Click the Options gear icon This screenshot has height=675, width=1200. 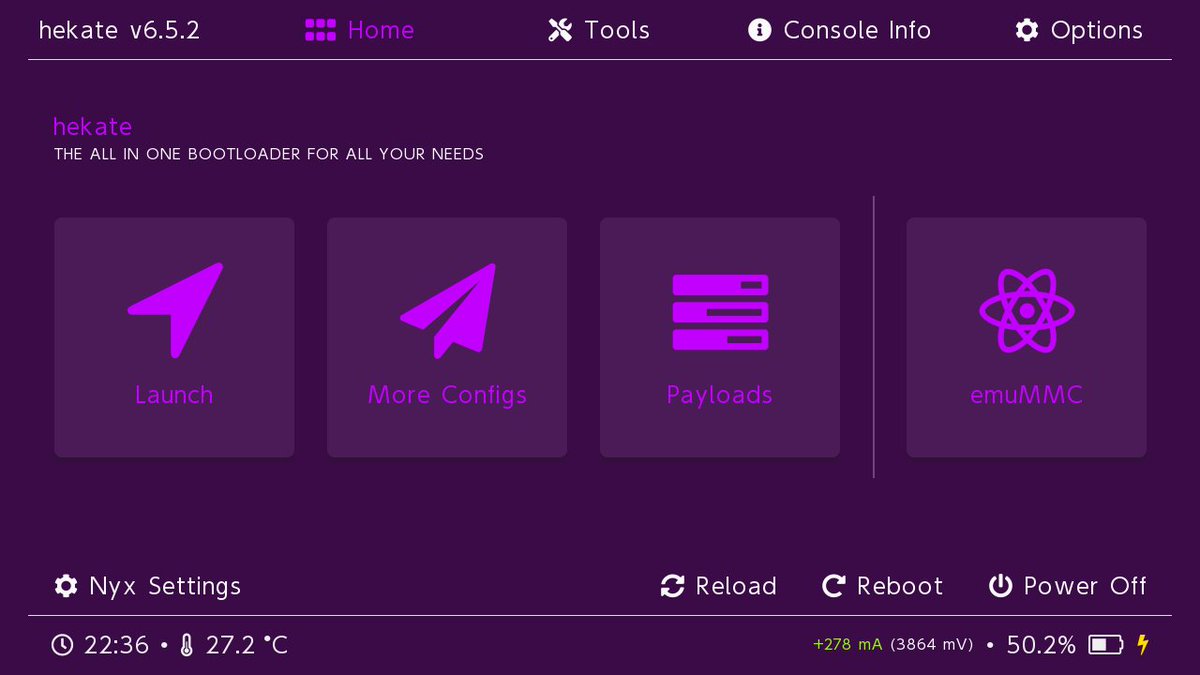1027,30
